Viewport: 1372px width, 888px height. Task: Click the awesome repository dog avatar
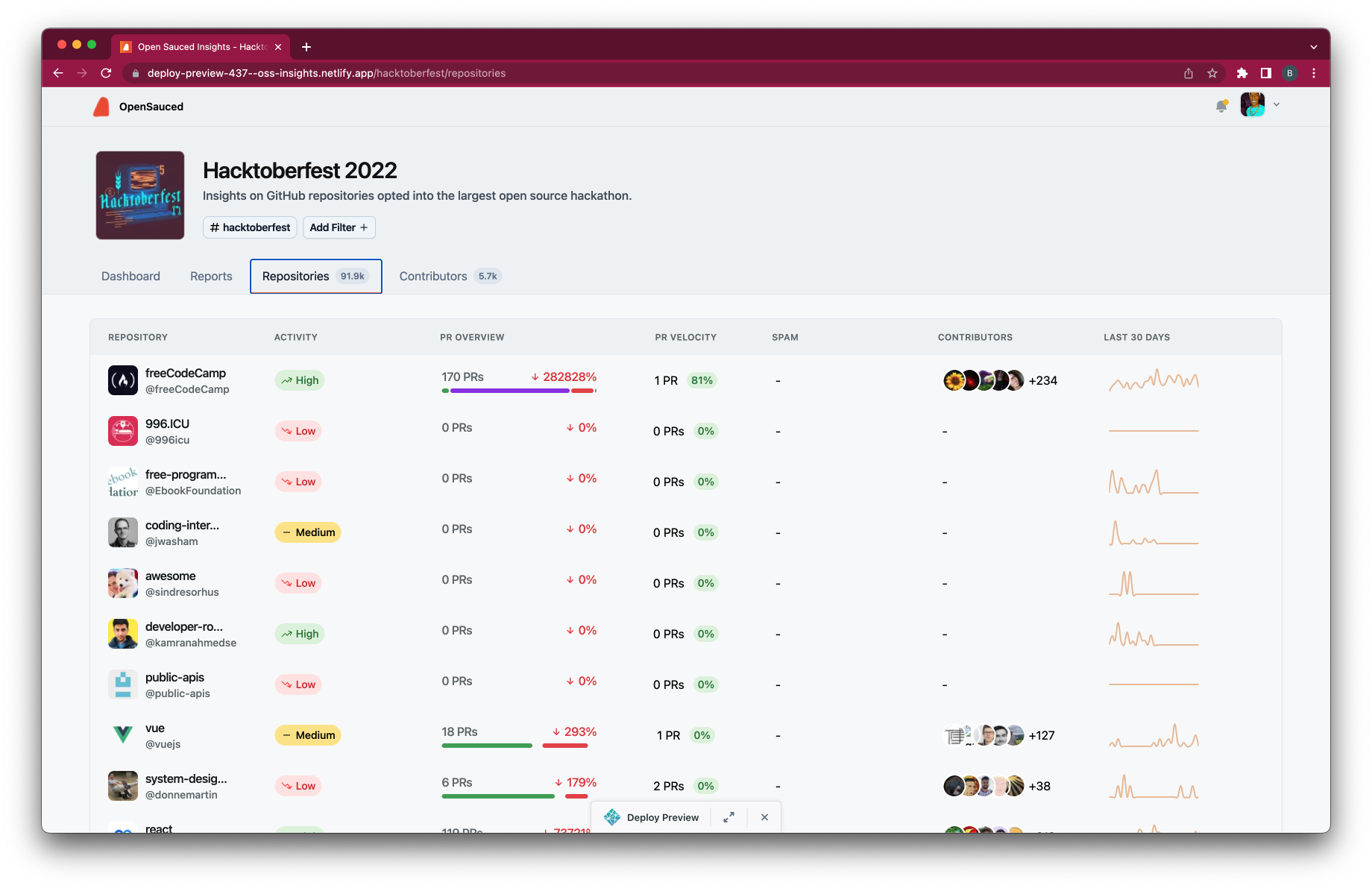click(122, 582)
